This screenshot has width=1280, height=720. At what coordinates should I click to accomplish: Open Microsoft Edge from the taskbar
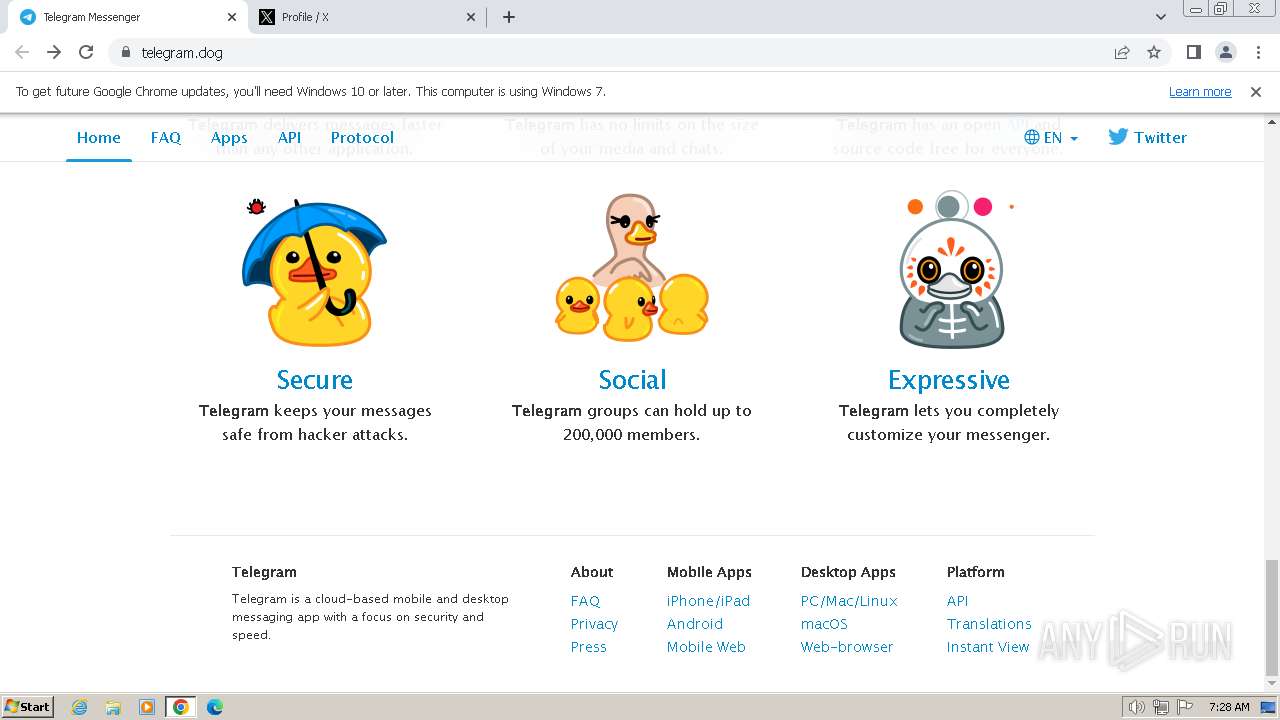214,707
